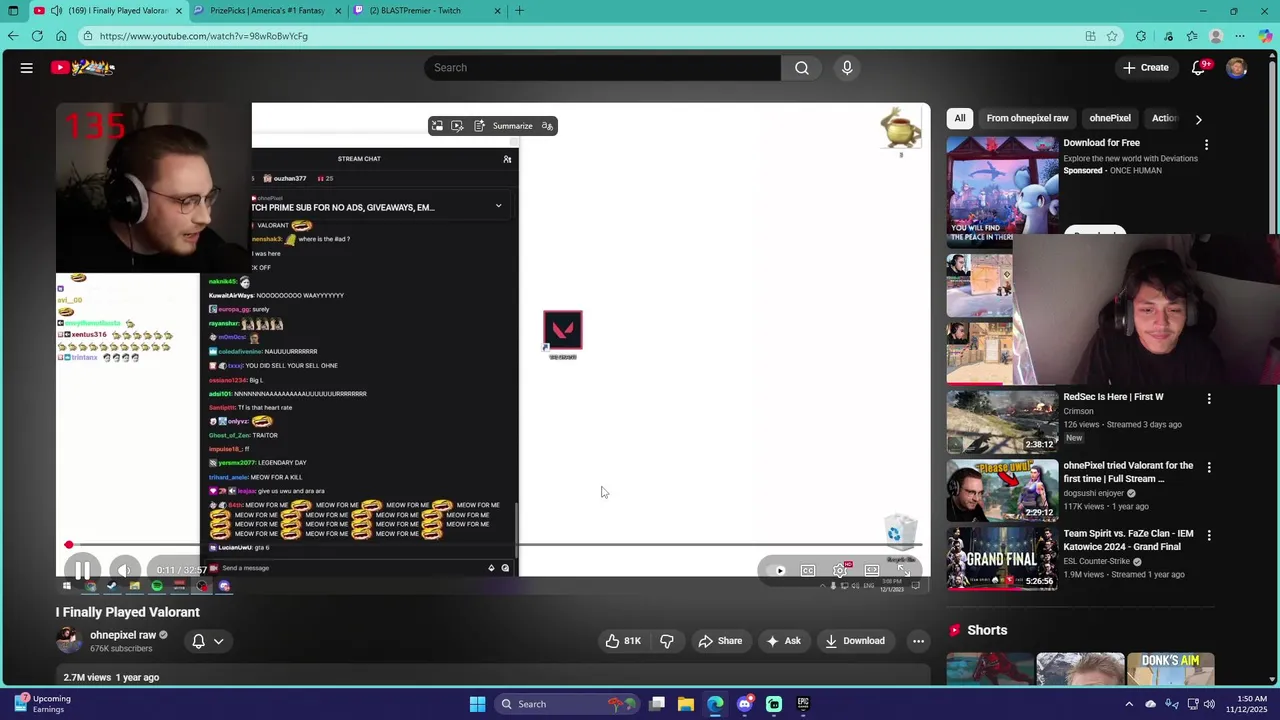Image resolution: width=1280 pixels, height=720 pixels.
Task: Click the address bar URL
Action: click(x=204, y=36)
